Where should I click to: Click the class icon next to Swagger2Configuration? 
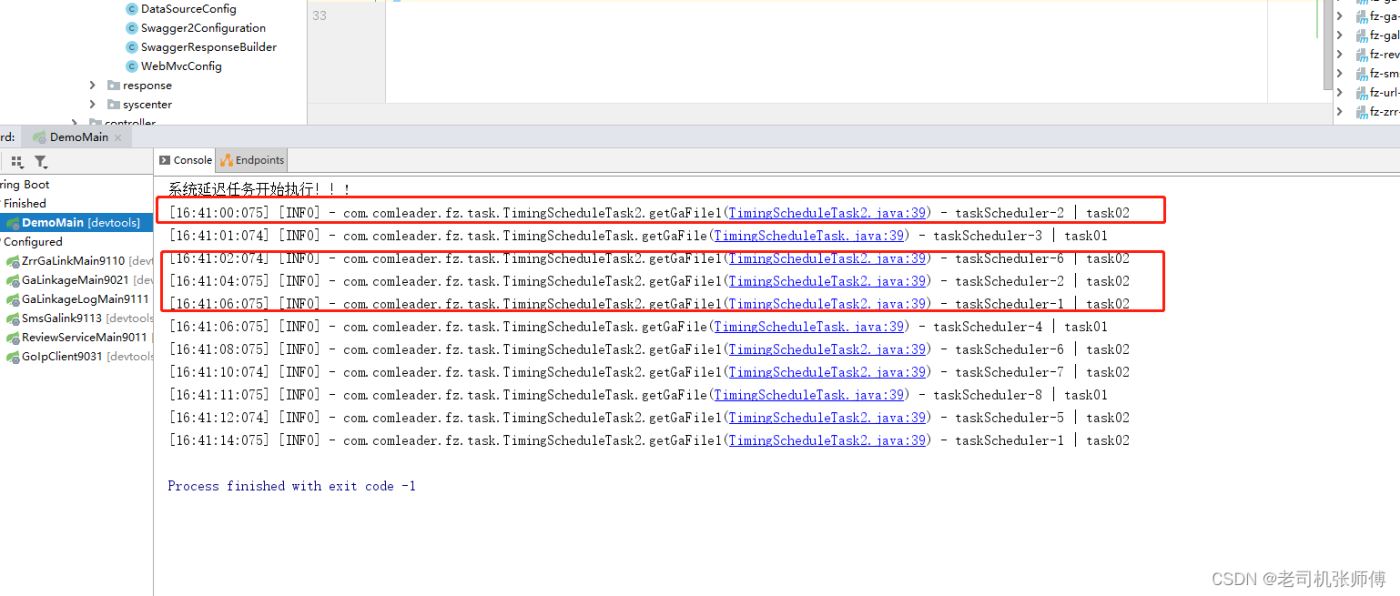[x=131, y=28]
